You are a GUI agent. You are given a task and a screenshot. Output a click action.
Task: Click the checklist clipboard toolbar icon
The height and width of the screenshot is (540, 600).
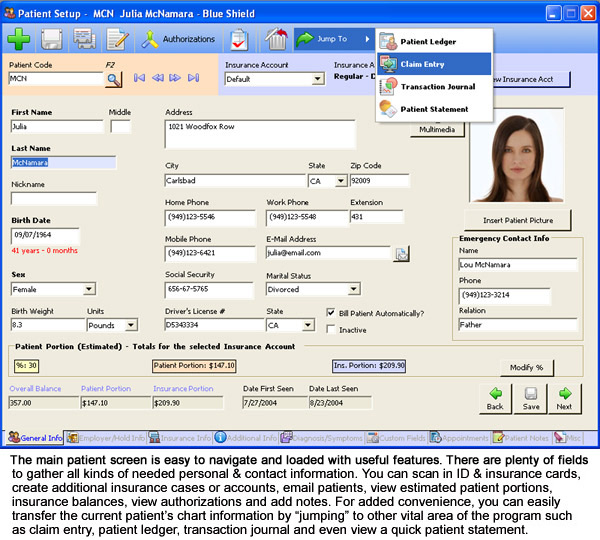(240, 40)
